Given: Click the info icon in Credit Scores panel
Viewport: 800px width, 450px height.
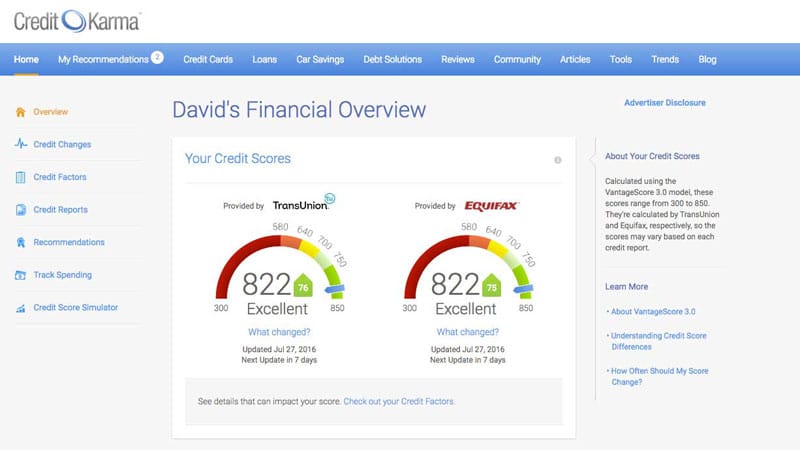Looking at the screenshot, I should click(x=557, y=160).
